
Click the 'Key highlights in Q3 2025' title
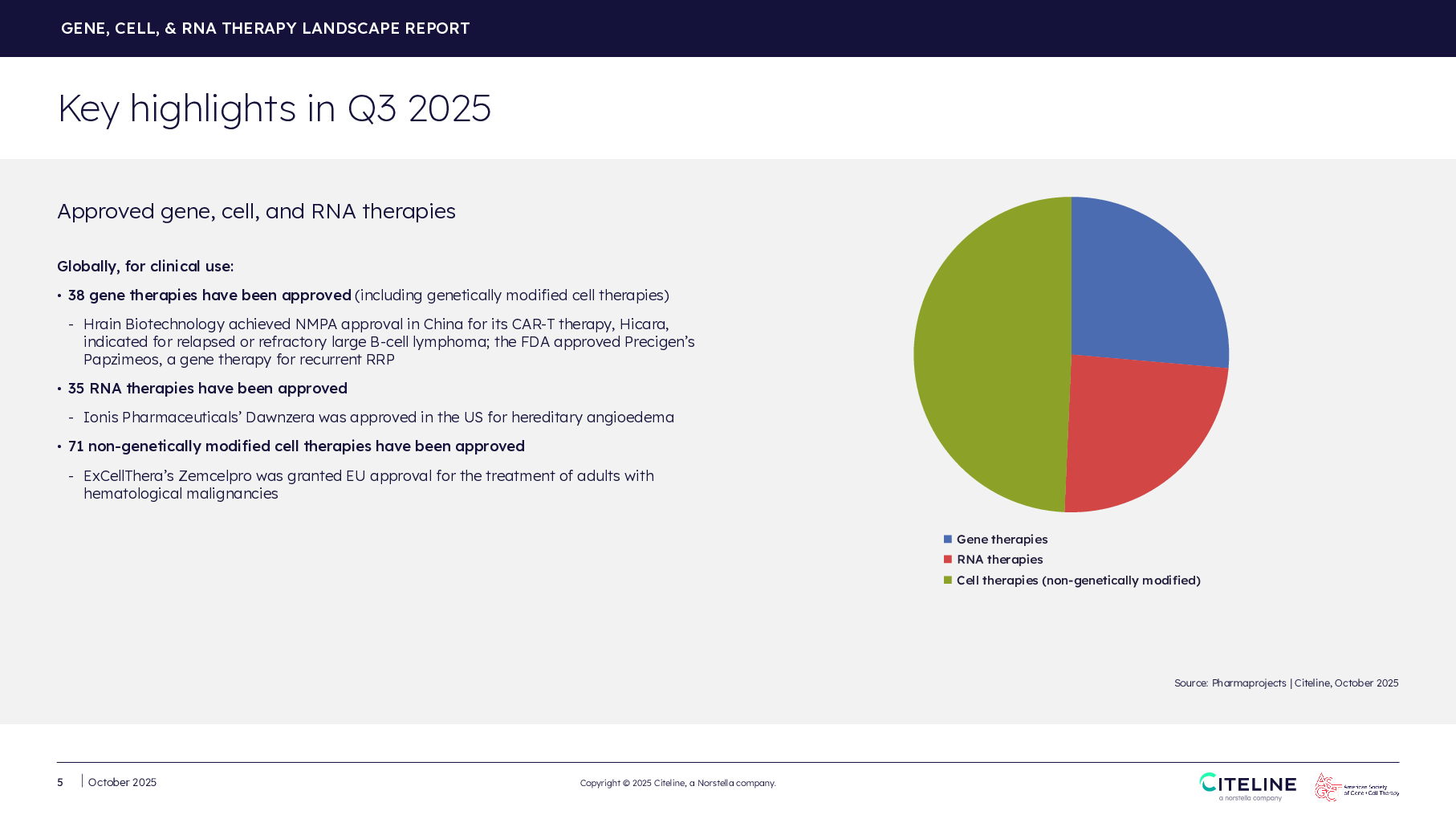click(274, 108)
